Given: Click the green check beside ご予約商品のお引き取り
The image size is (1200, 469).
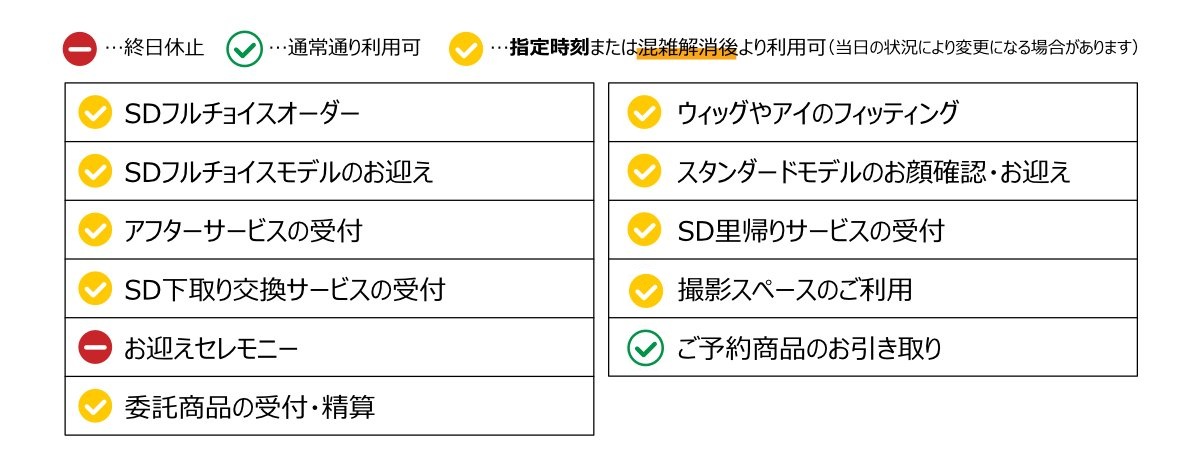Looking at the screenshot, I should pyautogui.click(x=644, y=348).
